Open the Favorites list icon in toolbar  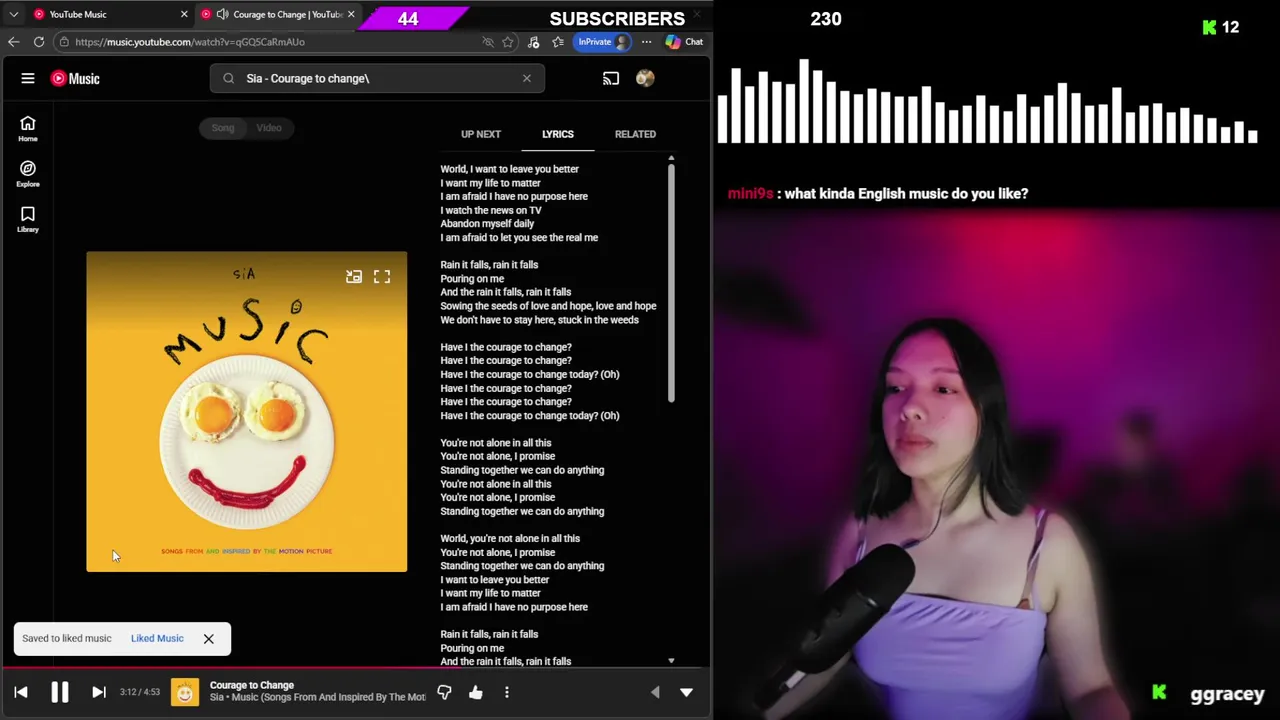pyautogui.click(x=558, y=42)
